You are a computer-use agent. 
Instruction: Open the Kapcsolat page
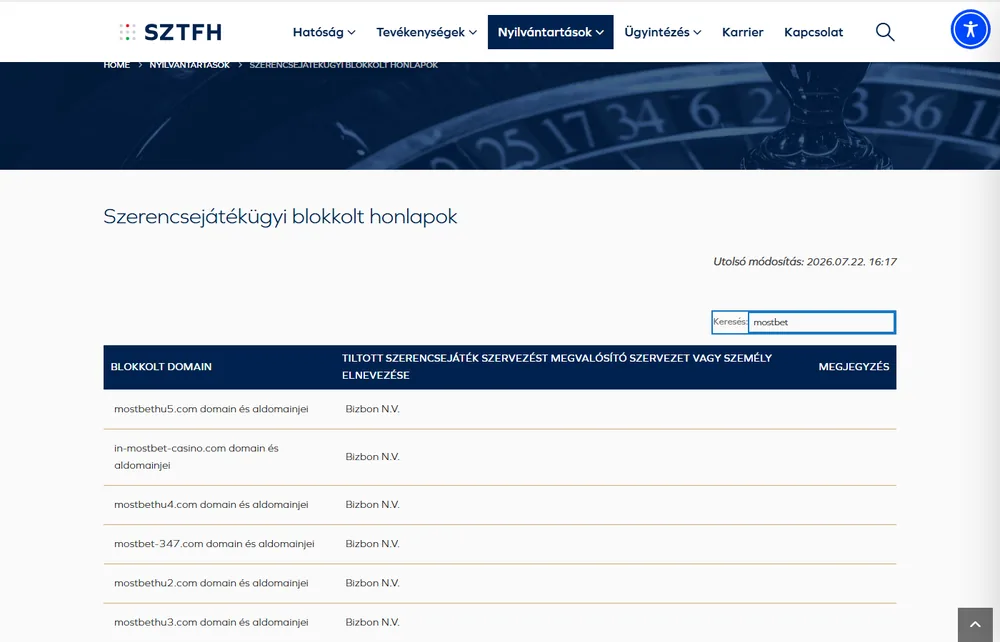tap(813, 32)
